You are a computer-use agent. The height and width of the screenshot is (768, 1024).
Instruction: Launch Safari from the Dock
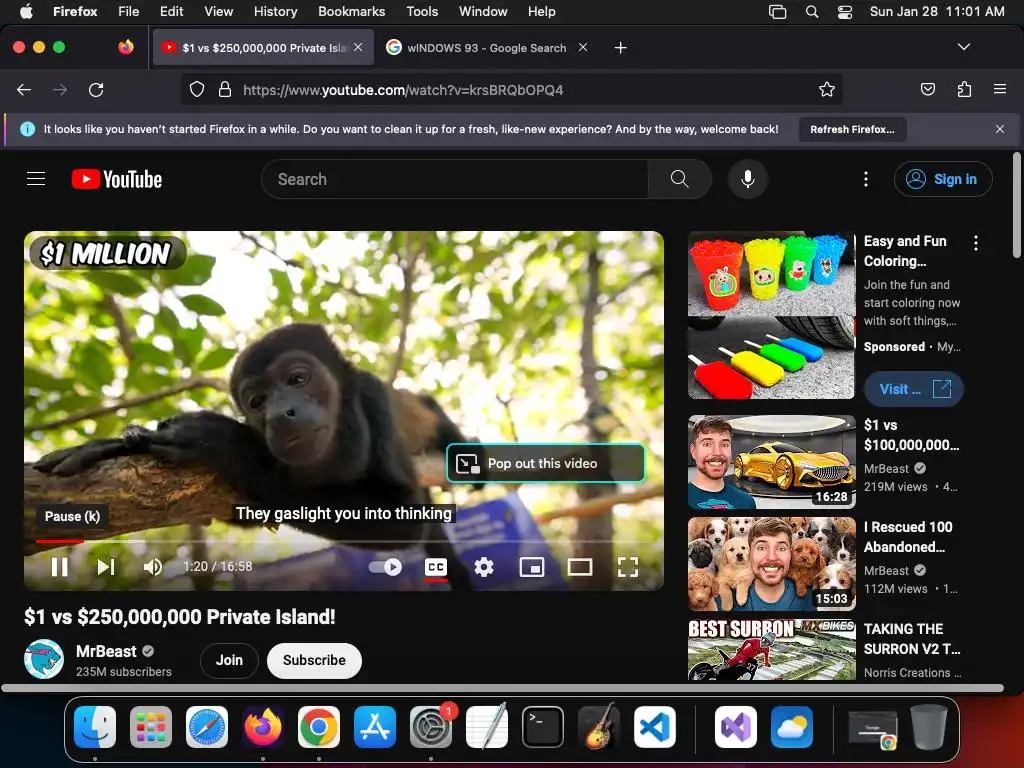(x=207, y=727)
